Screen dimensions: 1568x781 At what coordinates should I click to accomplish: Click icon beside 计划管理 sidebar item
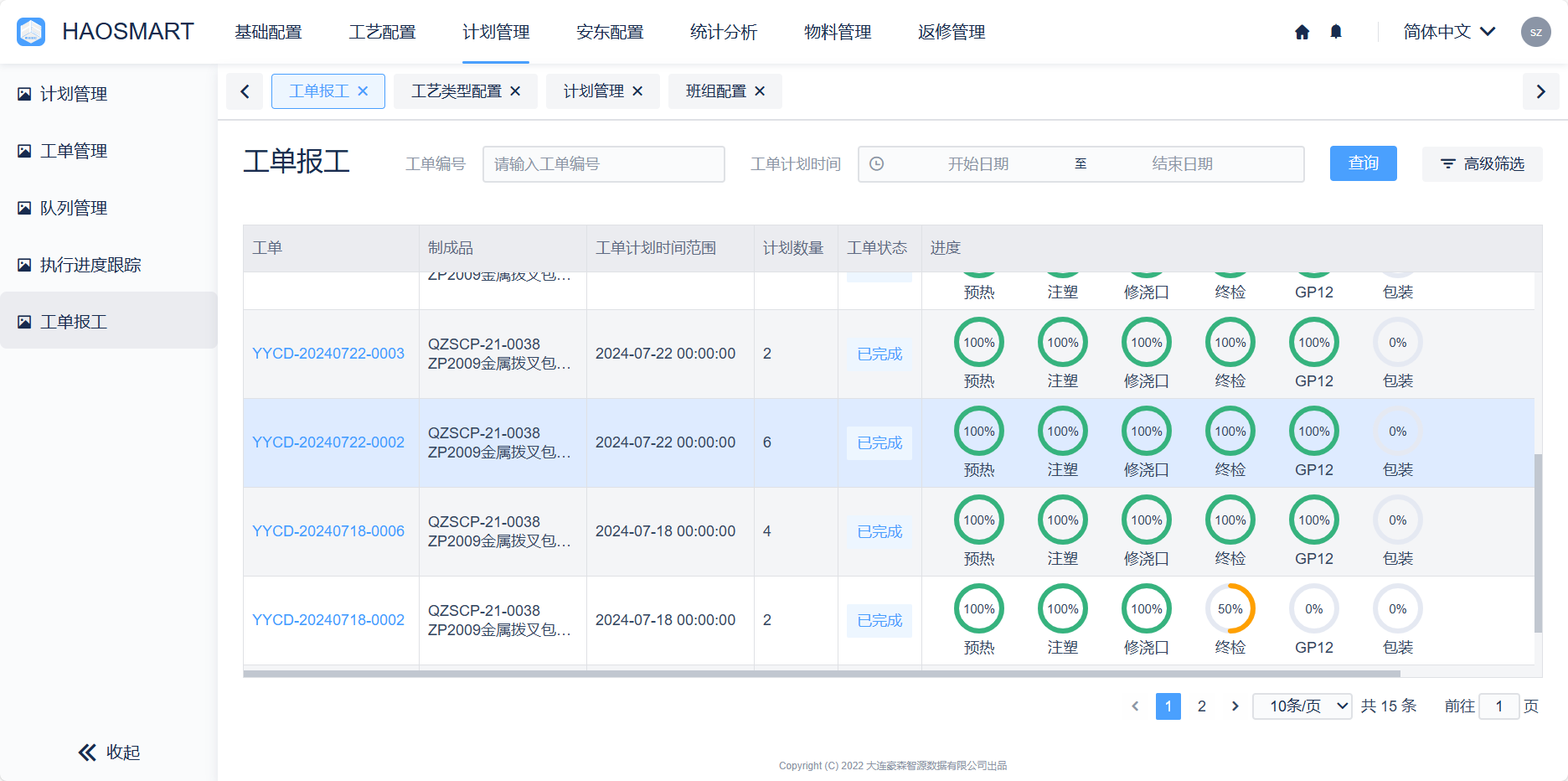[x=24, y=94]
